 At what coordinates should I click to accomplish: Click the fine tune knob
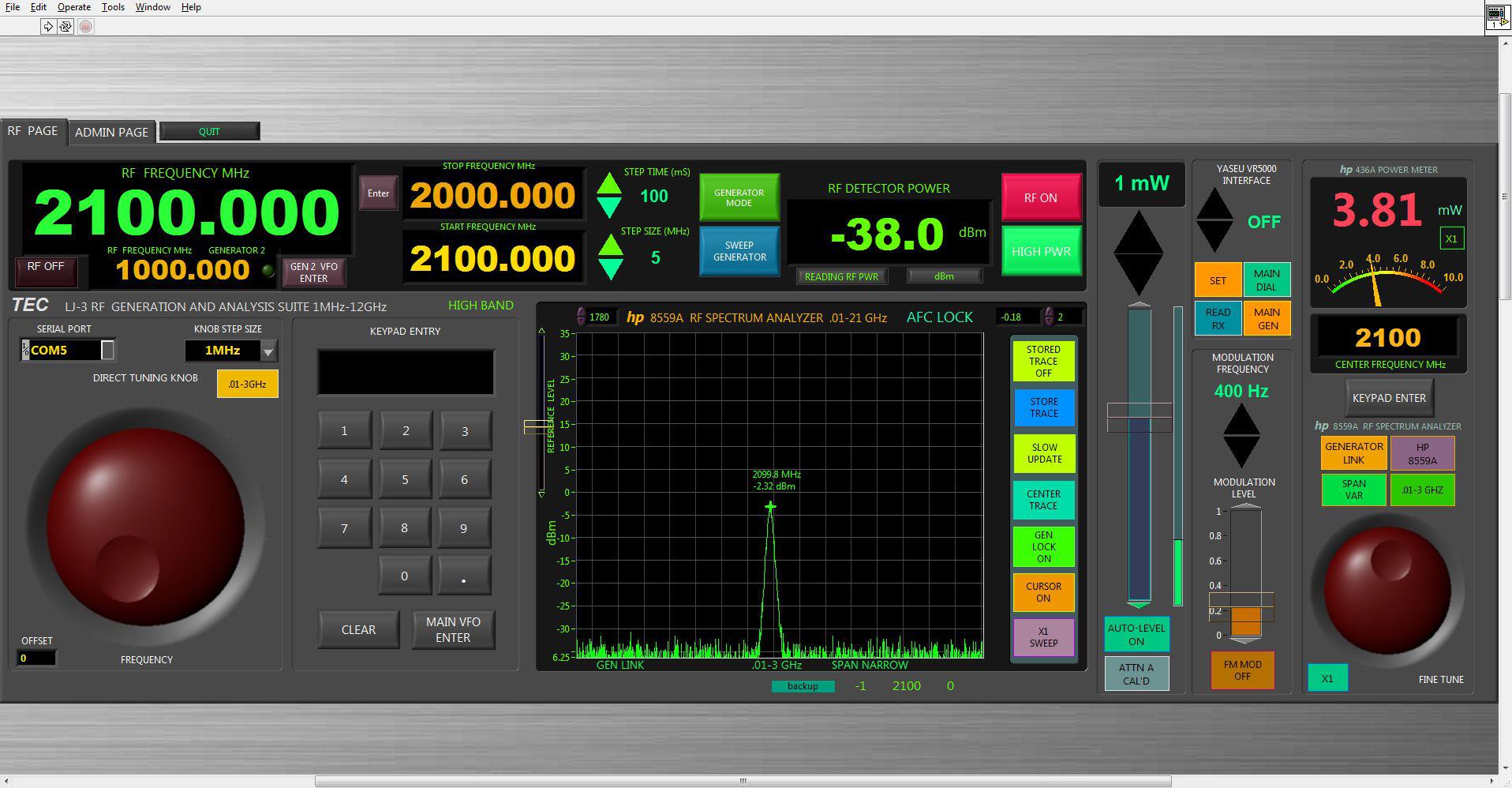tap(1387, 589)
